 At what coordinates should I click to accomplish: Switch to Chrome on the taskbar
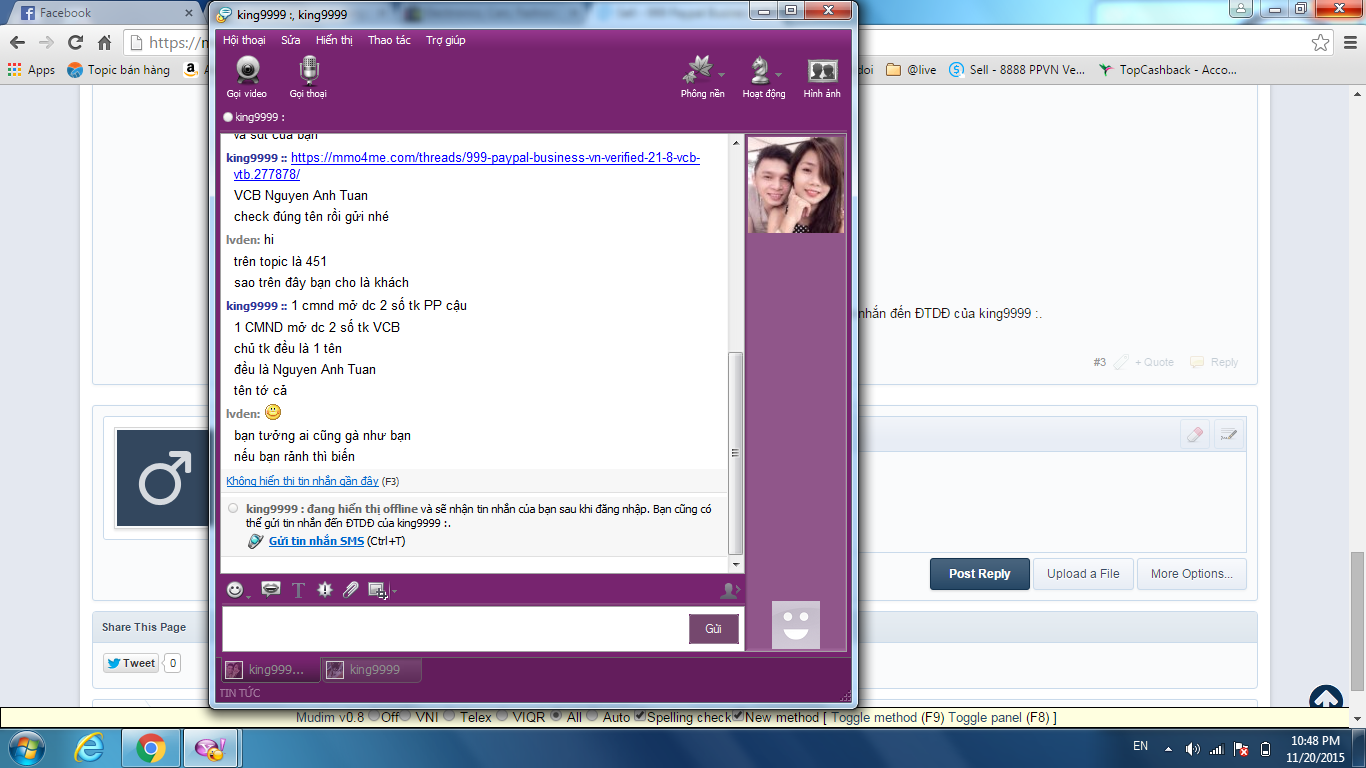coord(151,748)
